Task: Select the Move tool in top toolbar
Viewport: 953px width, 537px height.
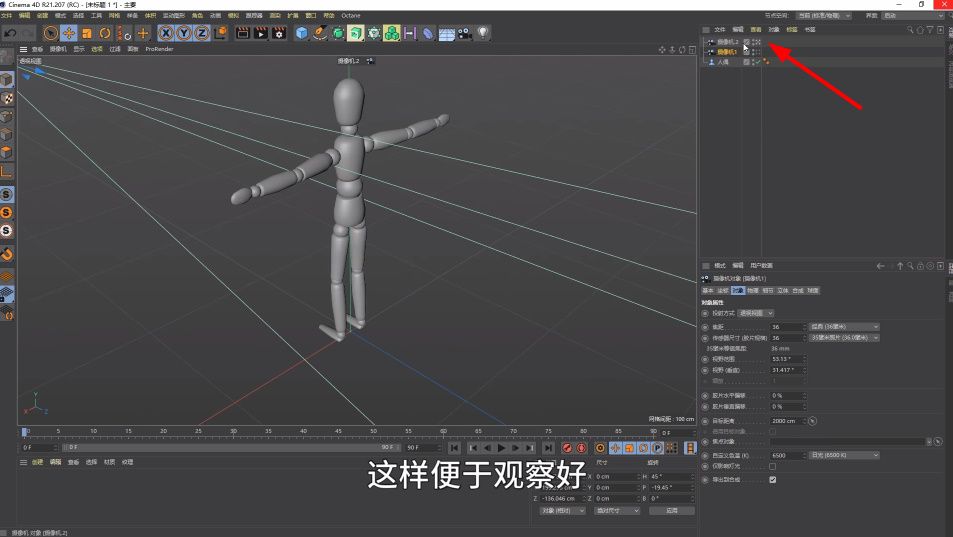Action: (x=69, y=34)
